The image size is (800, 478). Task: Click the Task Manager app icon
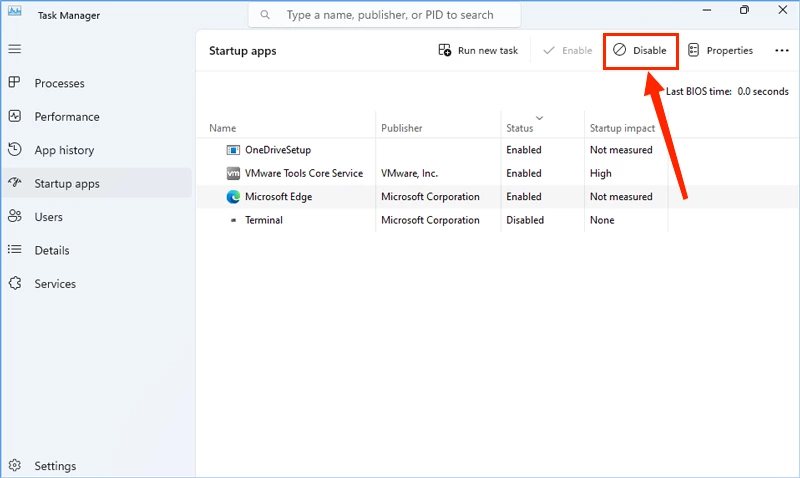14,11
